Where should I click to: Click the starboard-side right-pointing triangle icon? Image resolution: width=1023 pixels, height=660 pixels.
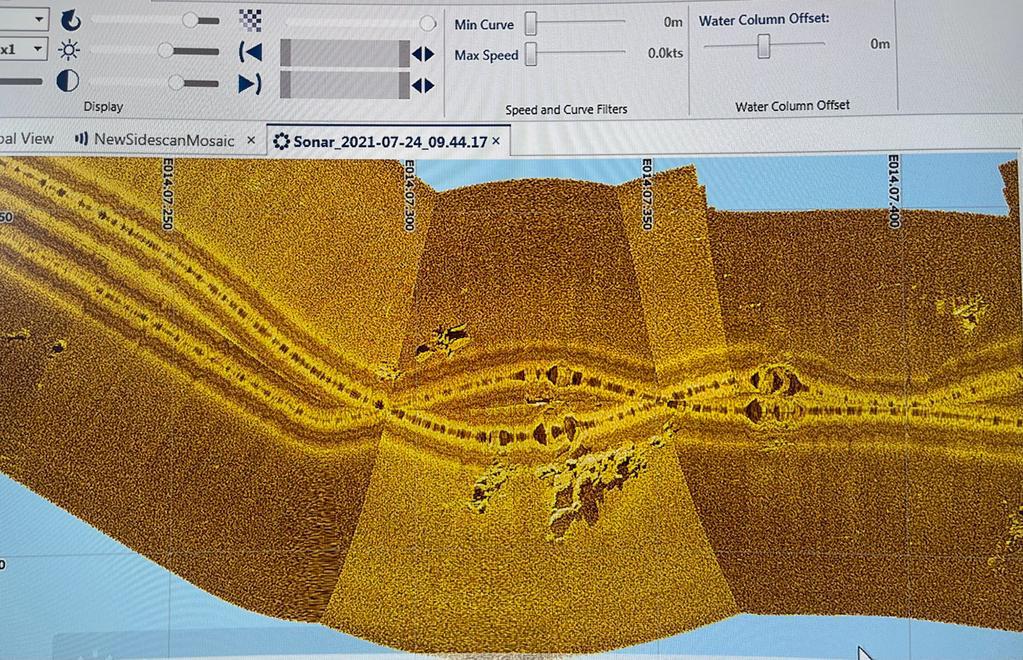[250, 83]
